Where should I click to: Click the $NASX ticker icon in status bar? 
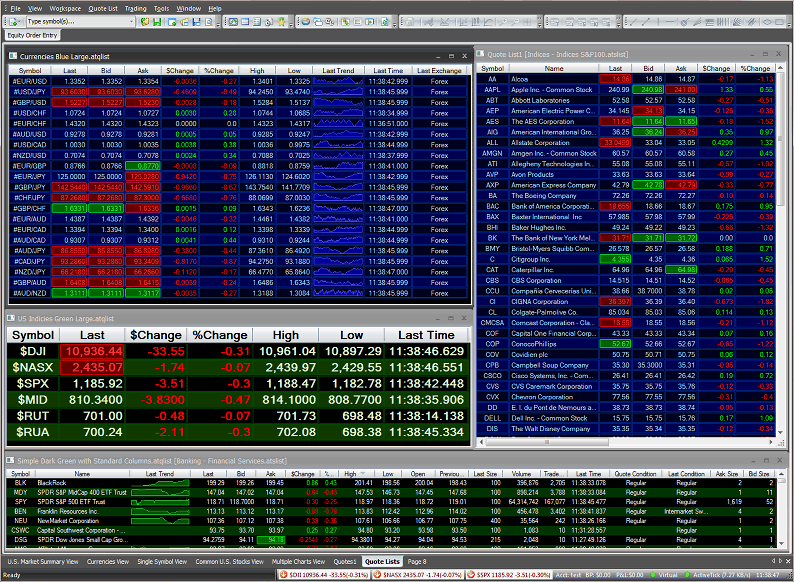(x=377, y=575)
